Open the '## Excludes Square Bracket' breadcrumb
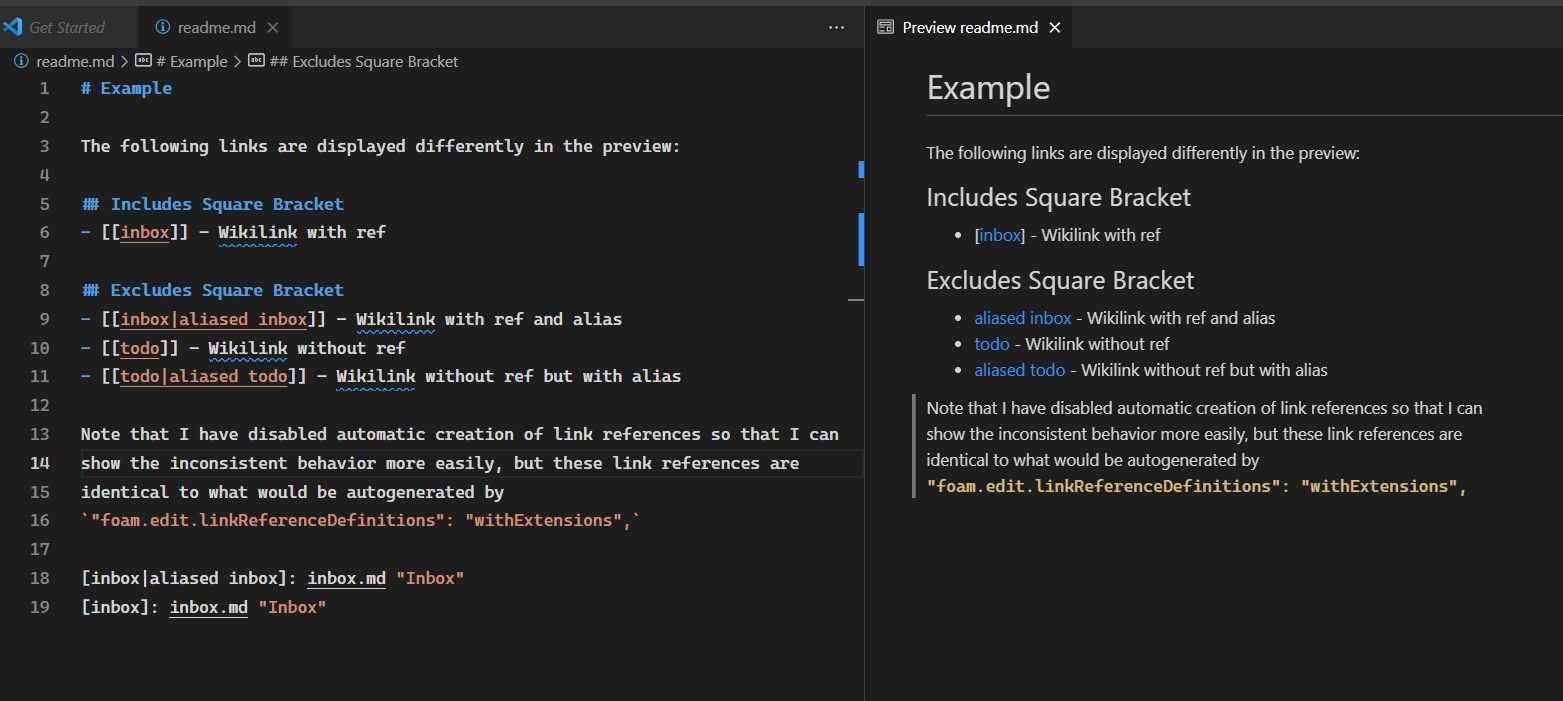The width and height of the screenshot is (1563, 701). tap(364, 61)
